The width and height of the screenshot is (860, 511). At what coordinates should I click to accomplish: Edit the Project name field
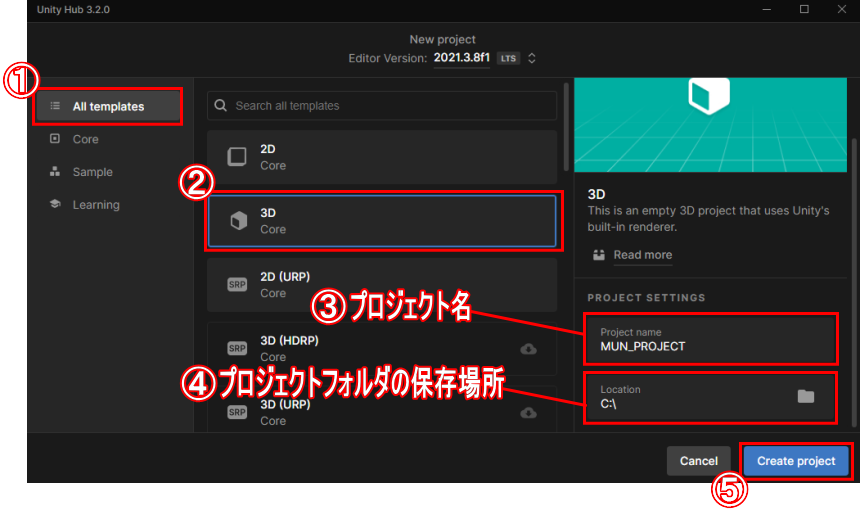(x=710, y=339)
